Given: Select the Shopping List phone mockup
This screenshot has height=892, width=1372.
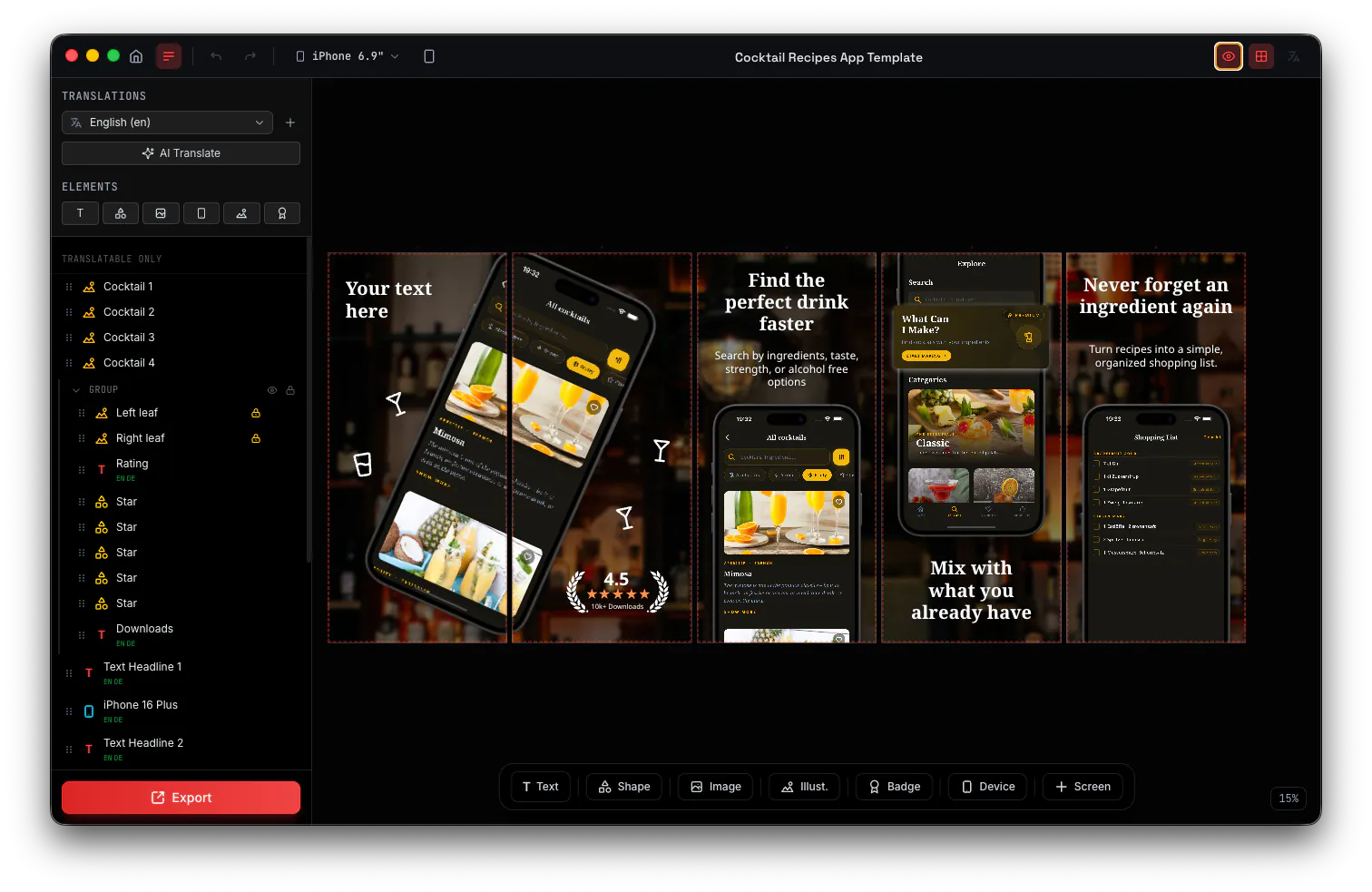Looking at the screenshot, I should coord(1156,524).
